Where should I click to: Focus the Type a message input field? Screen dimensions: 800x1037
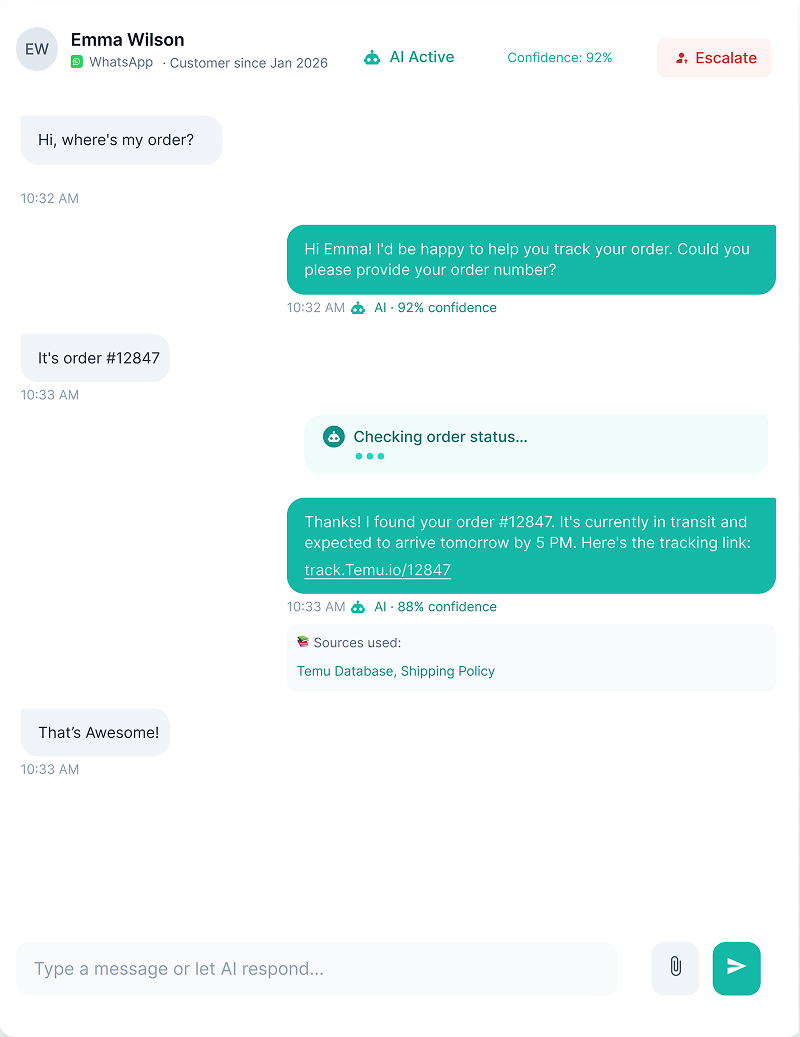pos(317,968)
